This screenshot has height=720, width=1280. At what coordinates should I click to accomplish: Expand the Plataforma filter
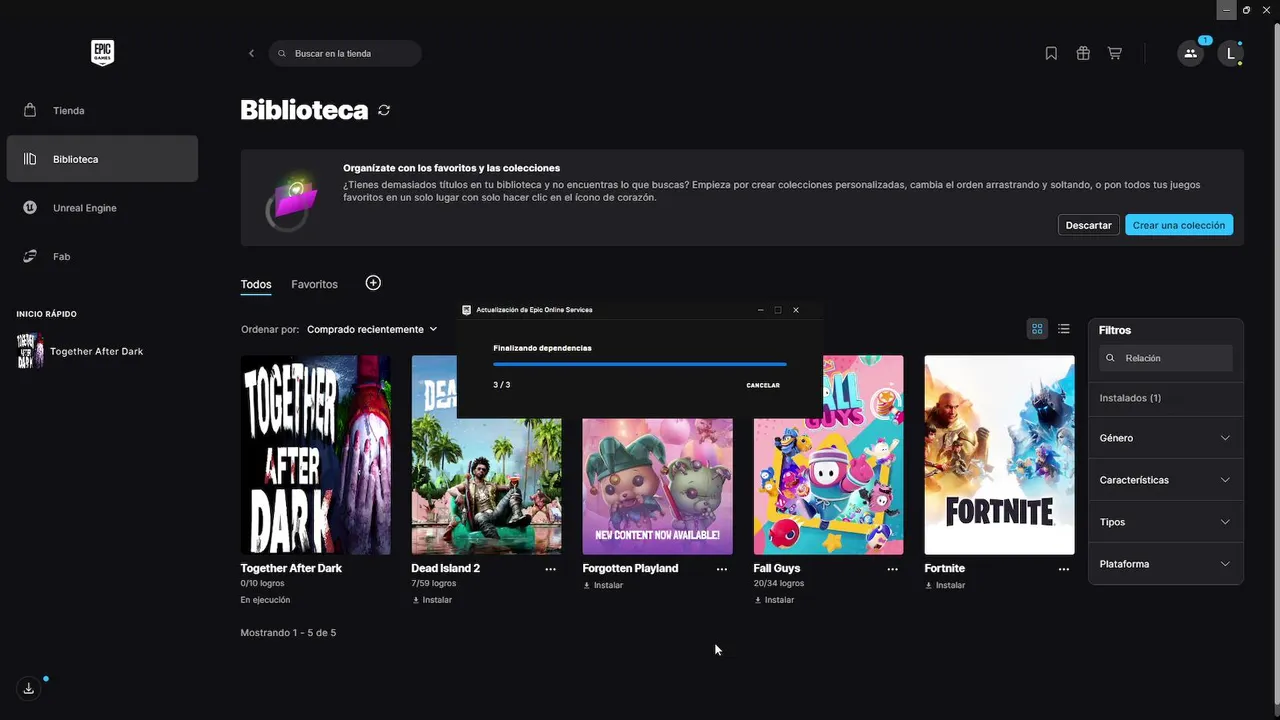[1166, 564]
